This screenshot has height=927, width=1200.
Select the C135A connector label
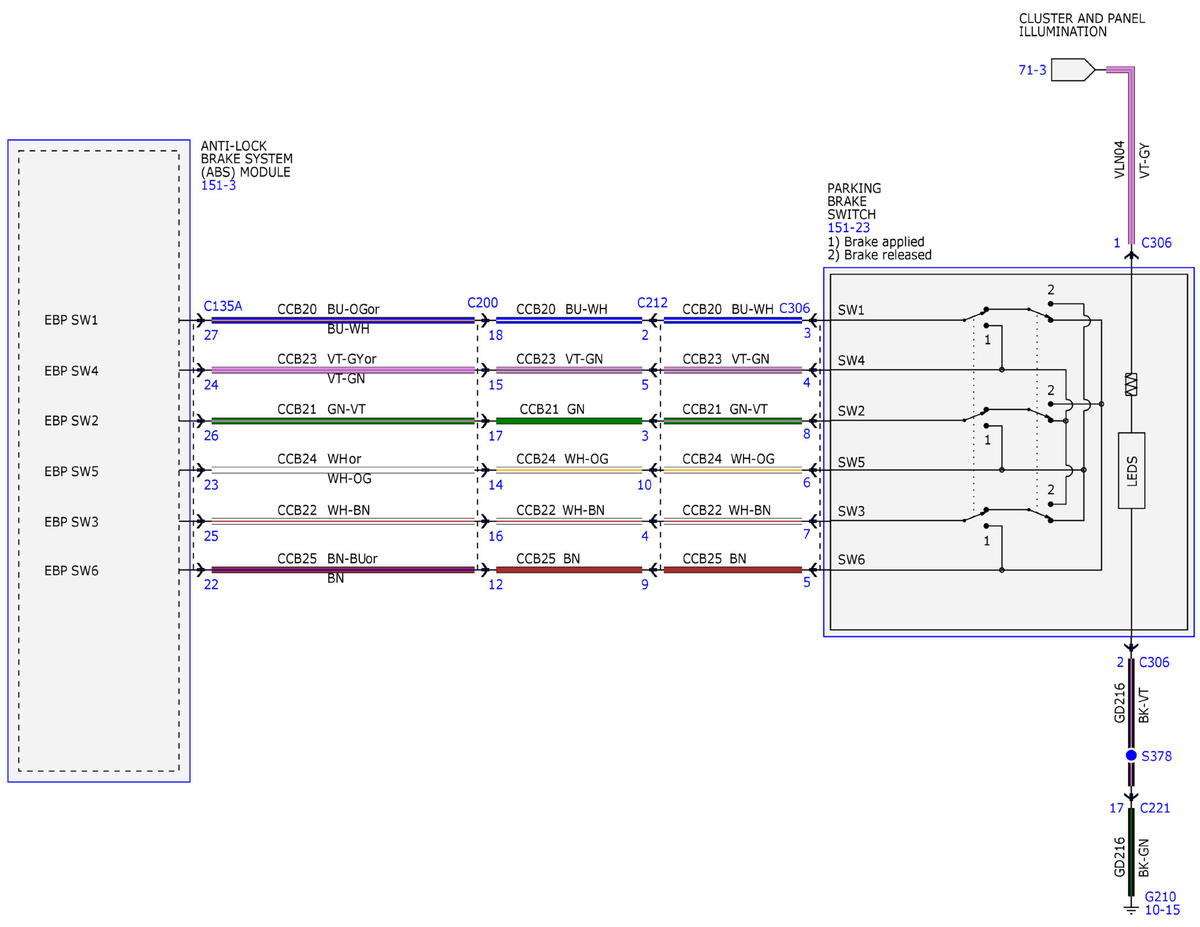tap(222, 306)
